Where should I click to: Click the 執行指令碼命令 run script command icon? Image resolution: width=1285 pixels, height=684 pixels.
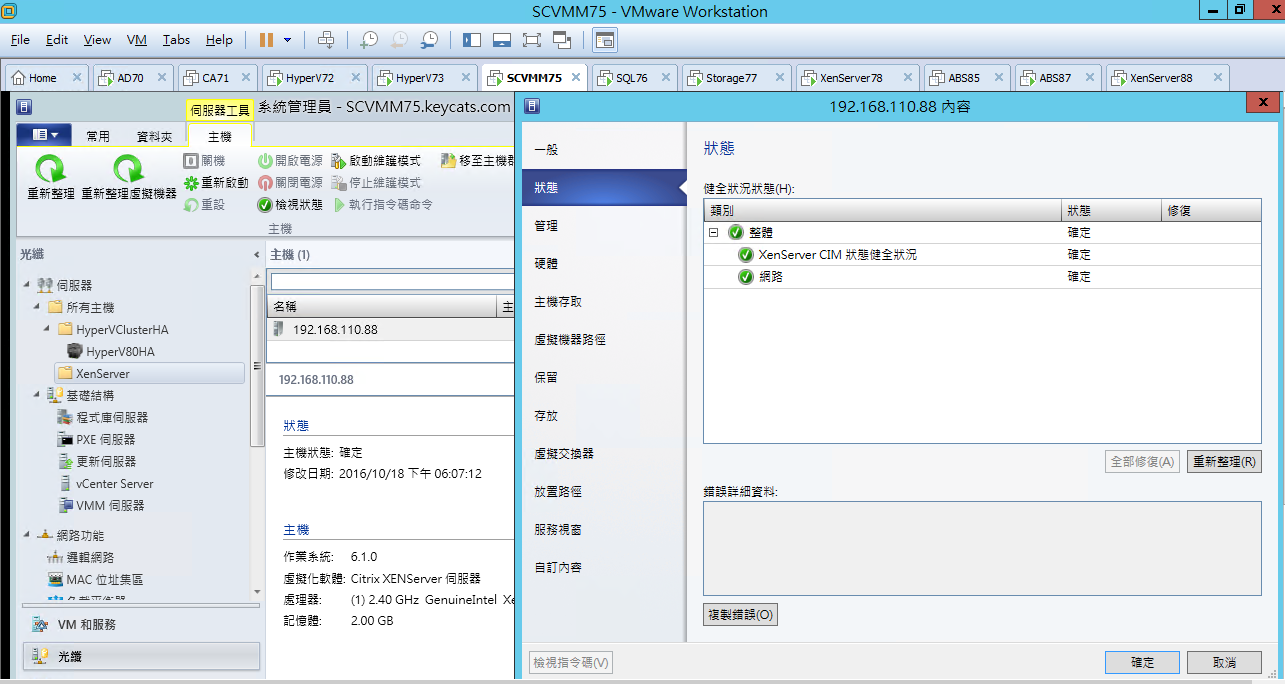click(339, 205)
